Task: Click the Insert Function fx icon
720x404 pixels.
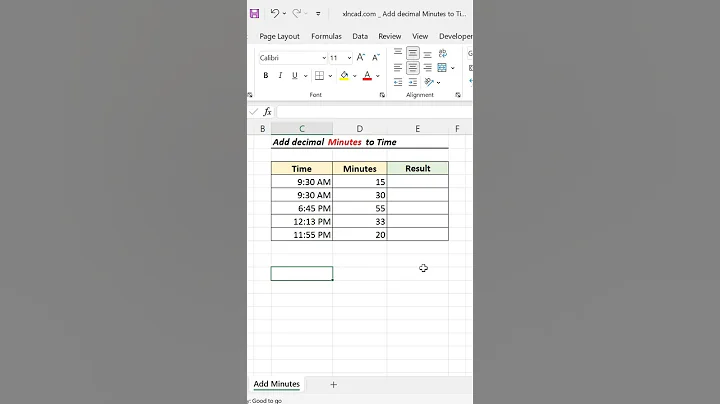Action: [x=267, y=112]
